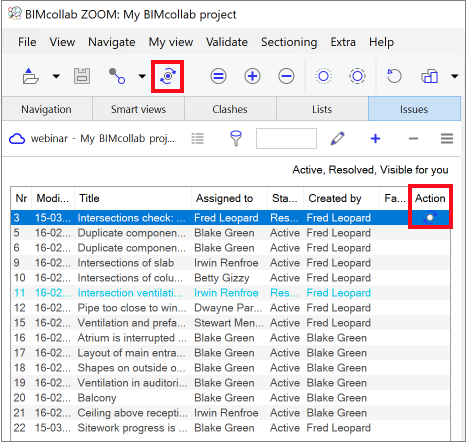Image resolution: width=466 pixels, height=443 pixels.
Task: Switch to the Lists tab
Action: (x=322, y=109)
